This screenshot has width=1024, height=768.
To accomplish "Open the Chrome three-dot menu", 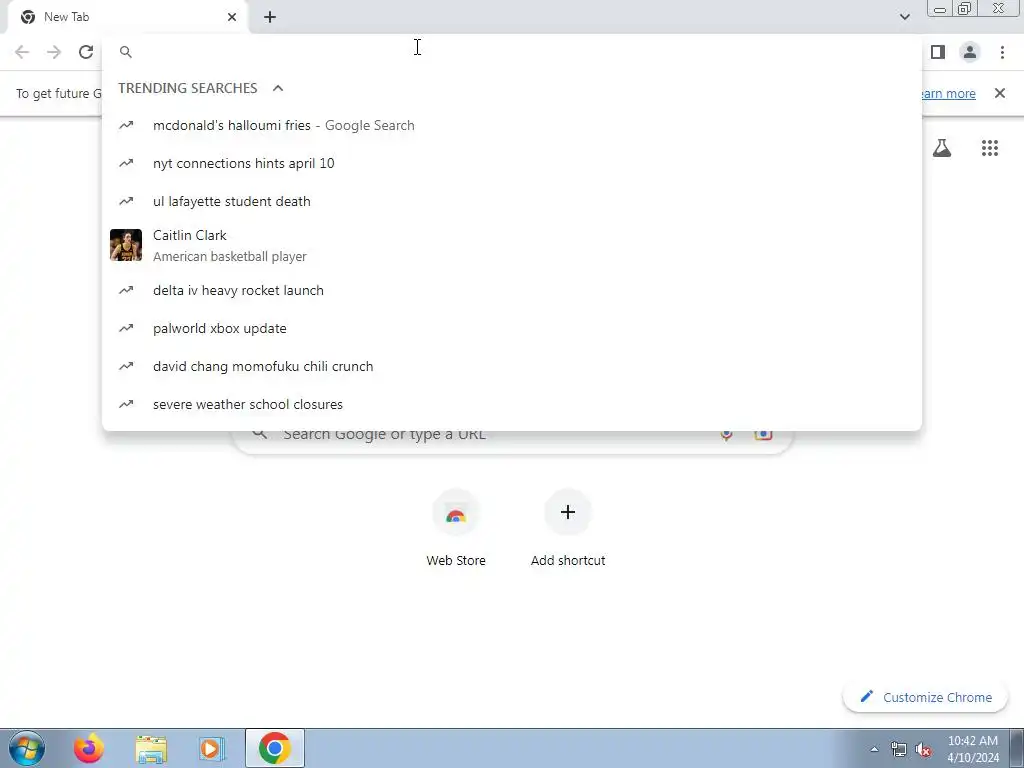I will point(1002,52).
